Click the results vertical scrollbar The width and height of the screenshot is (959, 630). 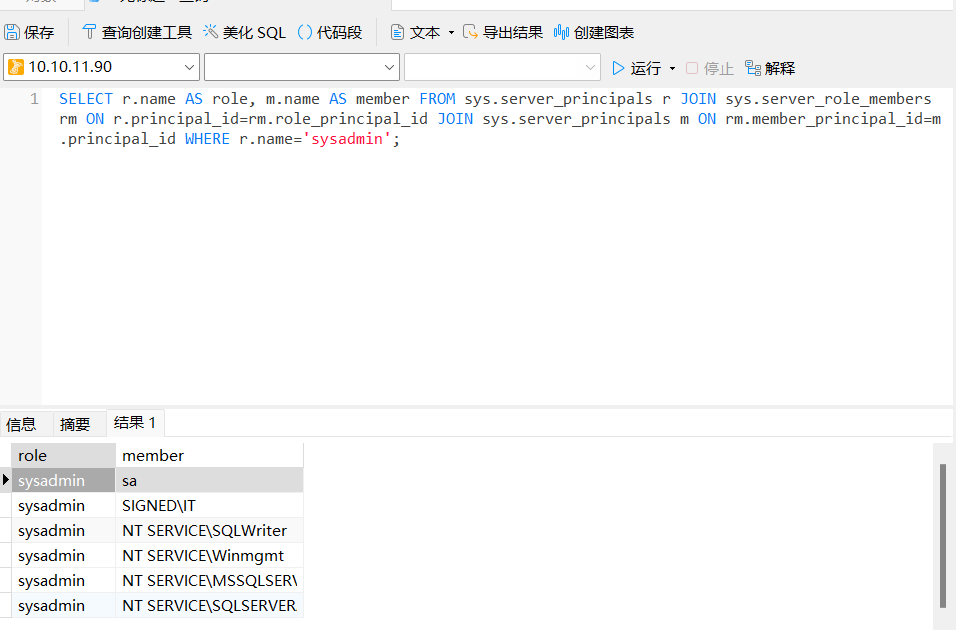pos(943,535)
